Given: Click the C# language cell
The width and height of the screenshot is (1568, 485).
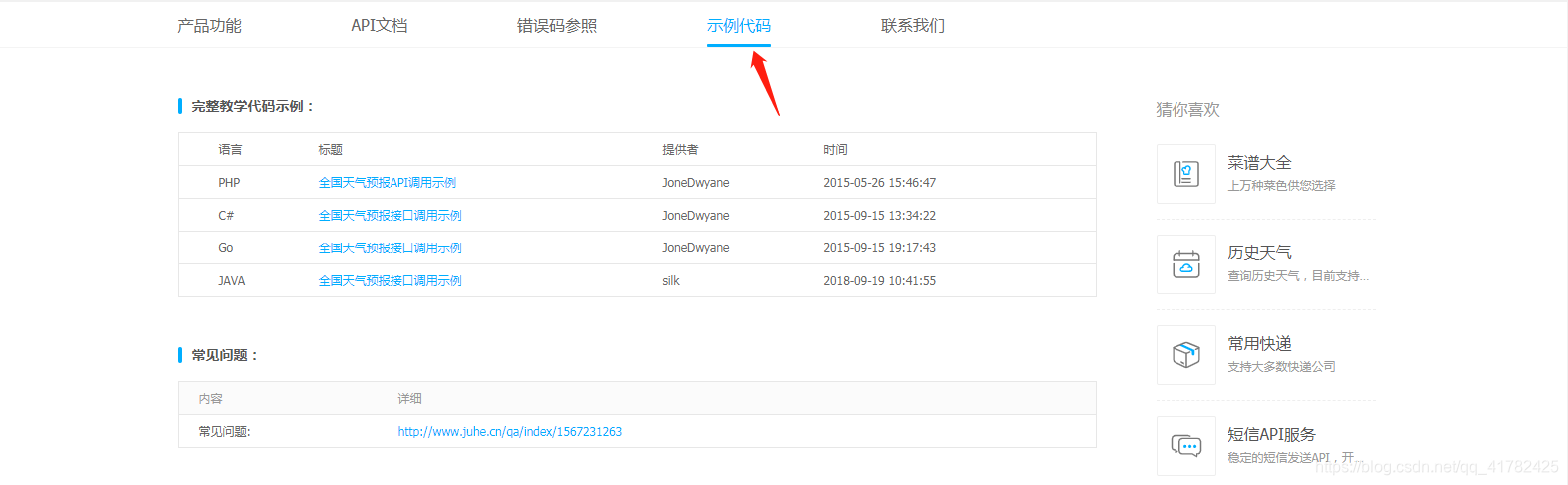Looking at the screenshot, I should click(226, 216).
